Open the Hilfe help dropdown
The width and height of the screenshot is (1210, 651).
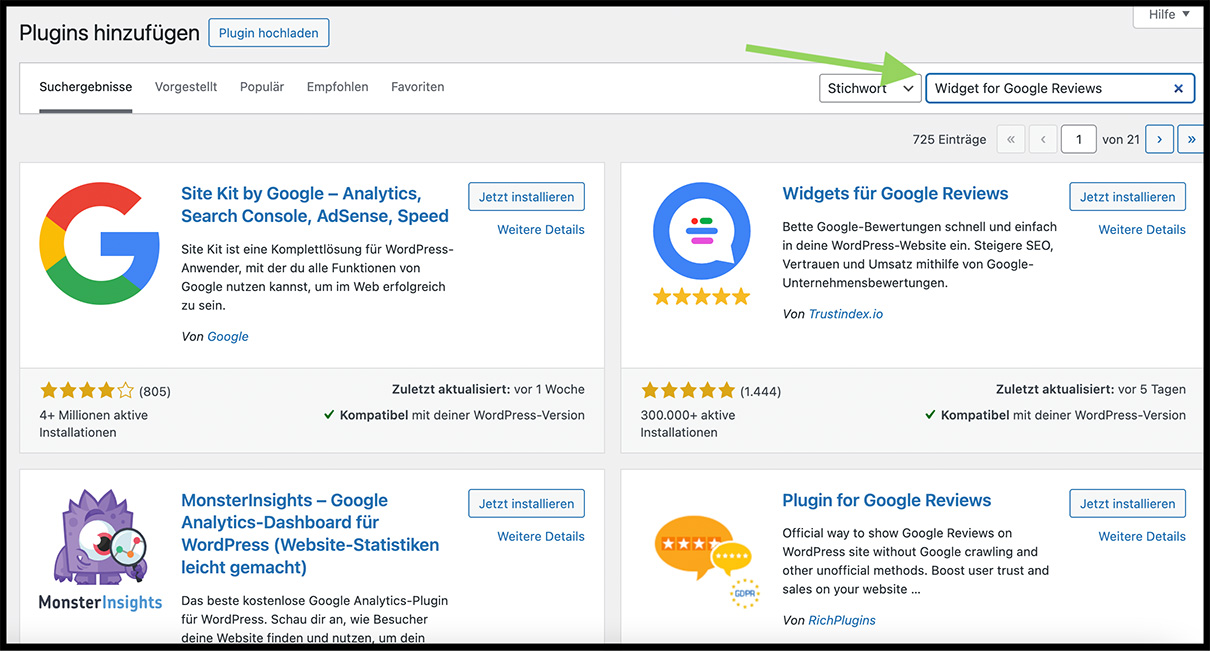click(1169, 14)
